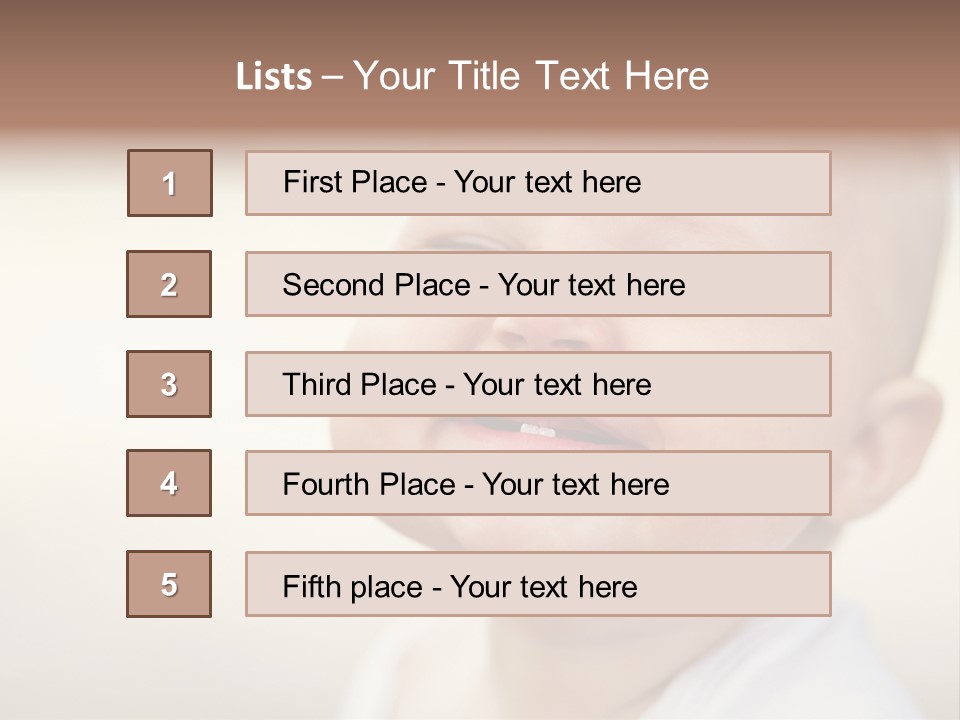
Task: Select the number 5 square
Action: click(169, 584)
